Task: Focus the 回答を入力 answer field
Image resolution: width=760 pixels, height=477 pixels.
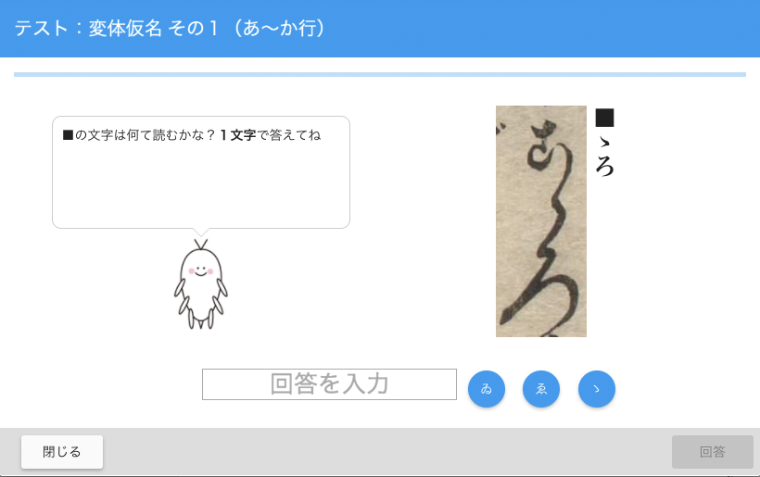Action: click(x=329, y=384)
